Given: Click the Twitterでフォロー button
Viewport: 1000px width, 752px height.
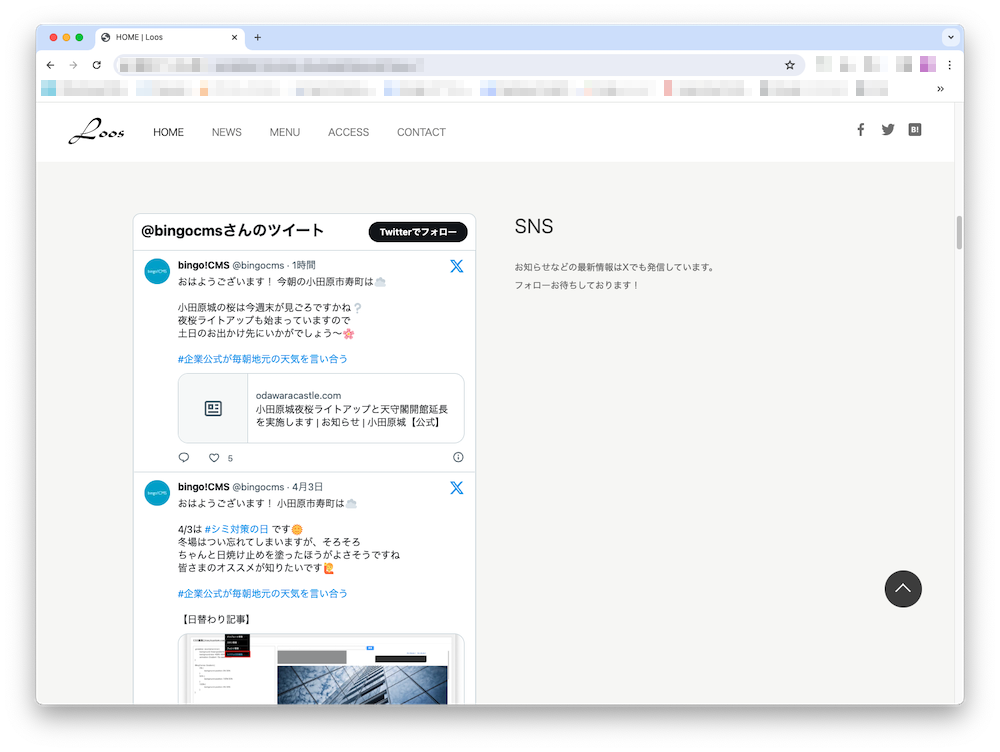Looking at the screenshot, I should 418,232.
